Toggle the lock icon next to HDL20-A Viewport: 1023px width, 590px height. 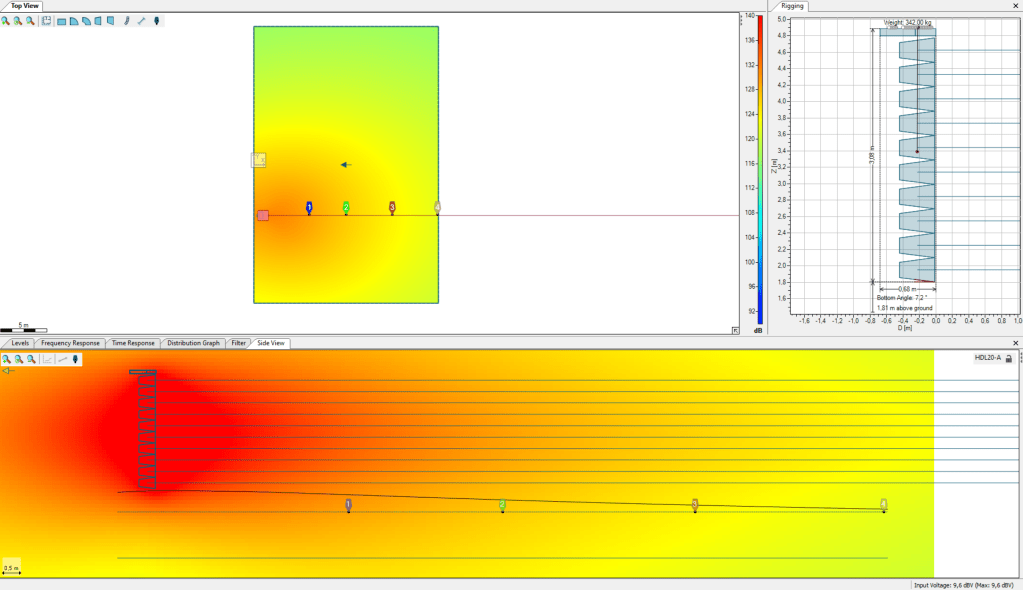pos(1009,358)
